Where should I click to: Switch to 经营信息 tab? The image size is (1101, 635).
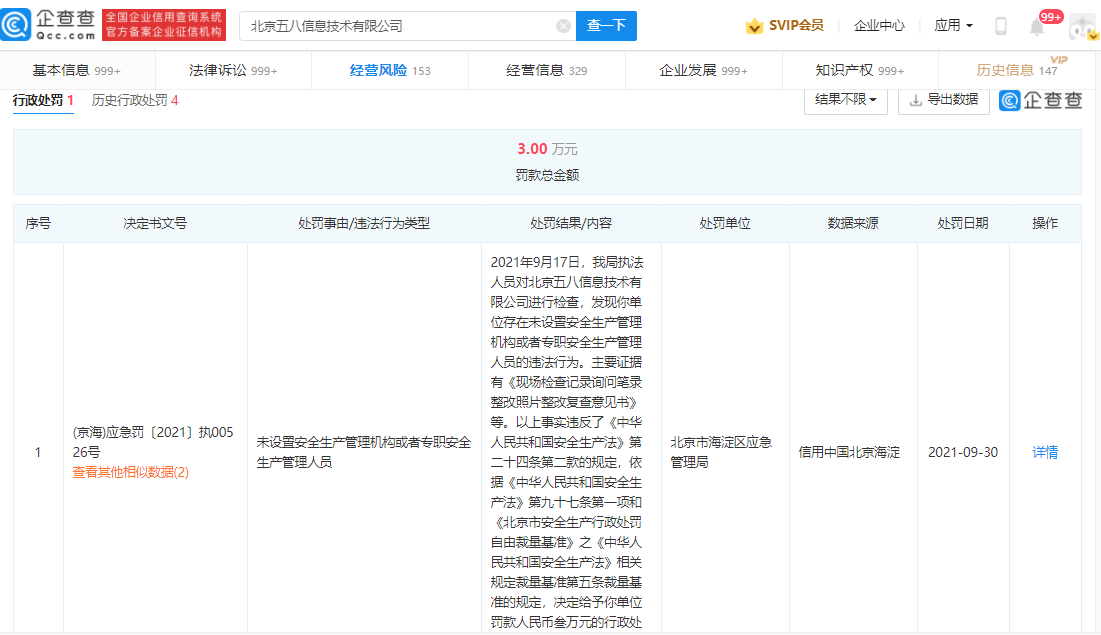(x=546, y=70)
